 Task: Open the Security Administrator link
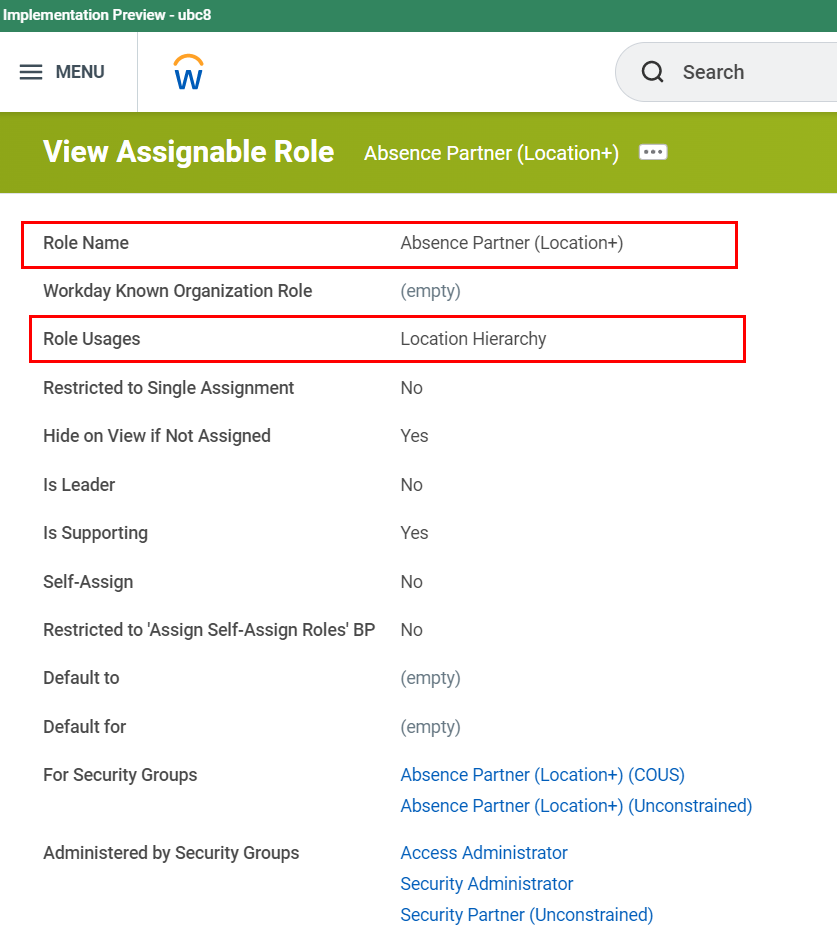pos(487,884)
